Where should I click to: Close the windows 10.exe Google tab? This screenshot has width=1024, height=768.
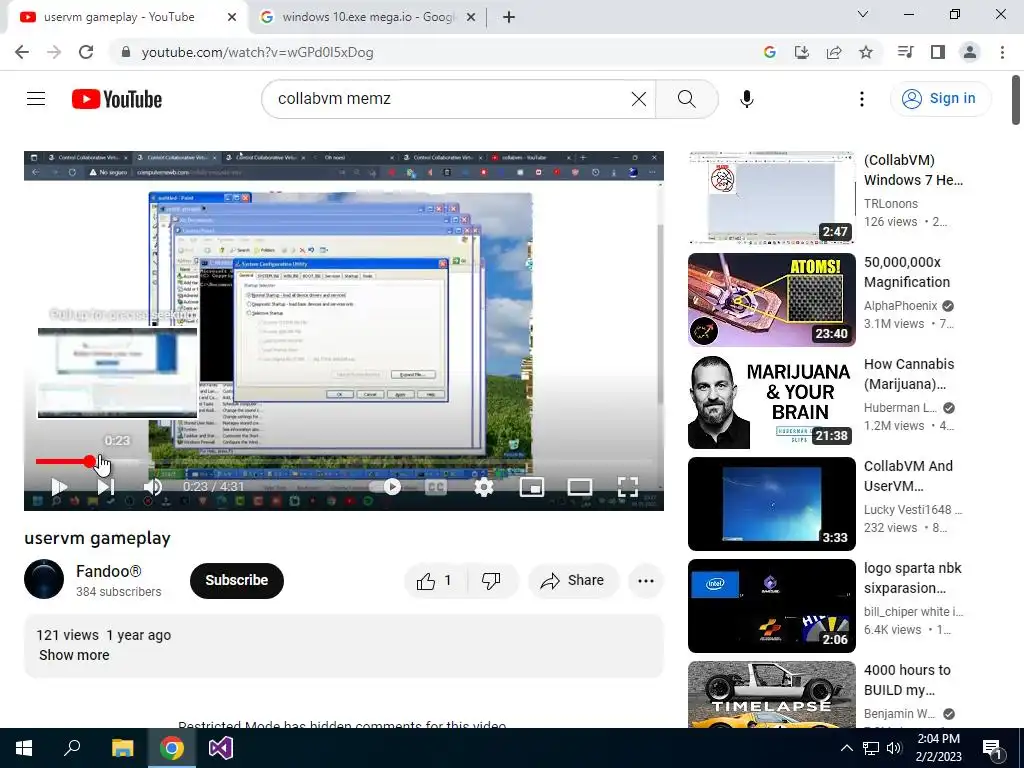coord(470,18)
